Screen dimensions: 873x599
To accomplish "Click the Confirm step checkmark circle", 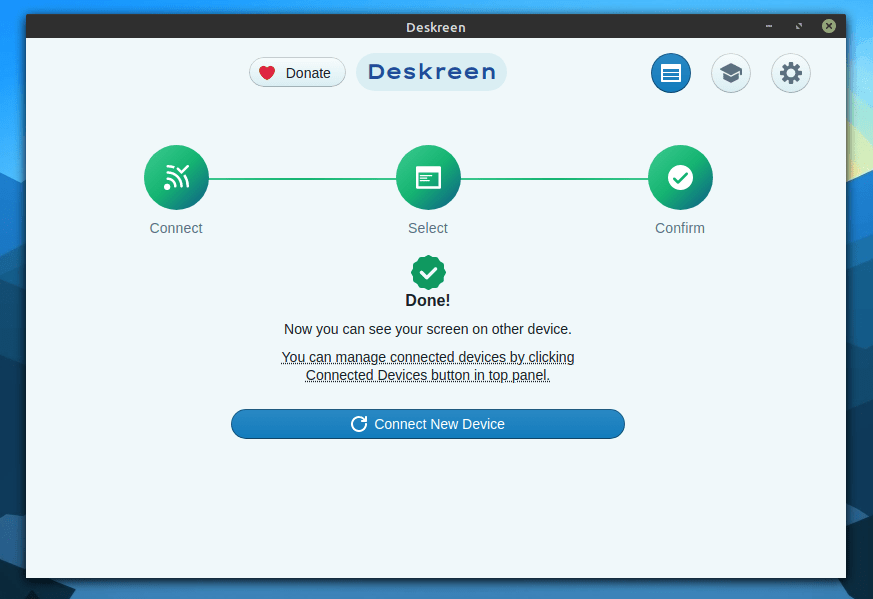I will click(x=680, y=178).
